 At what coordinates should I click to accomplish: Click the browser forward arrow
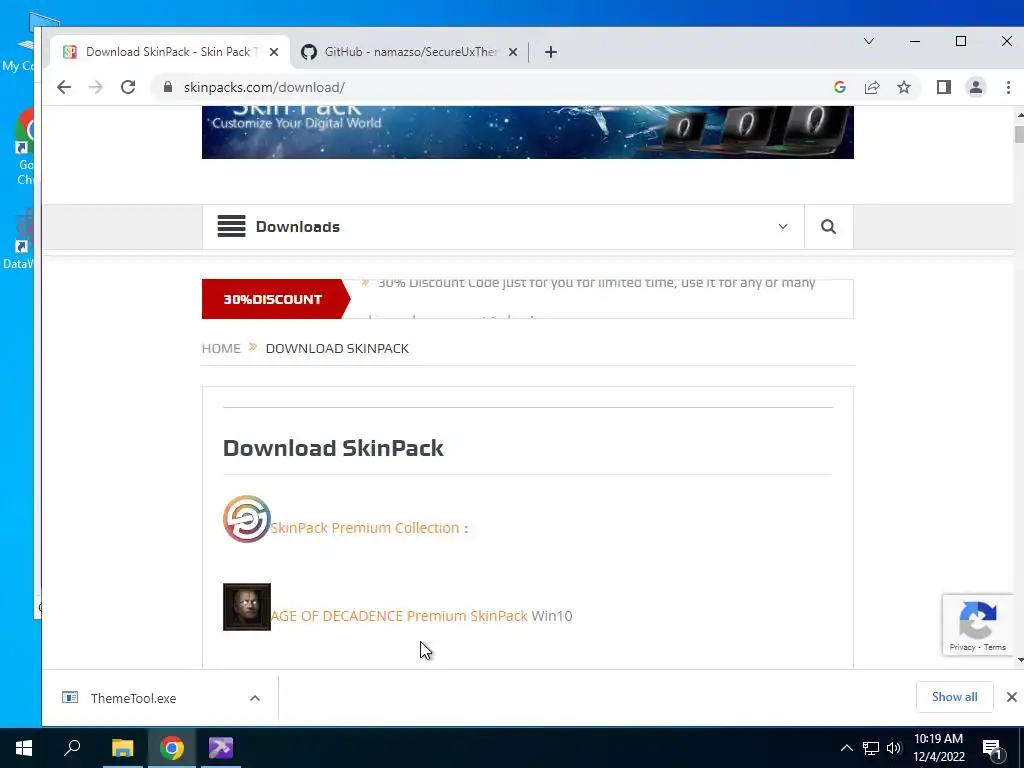(95, 87)
